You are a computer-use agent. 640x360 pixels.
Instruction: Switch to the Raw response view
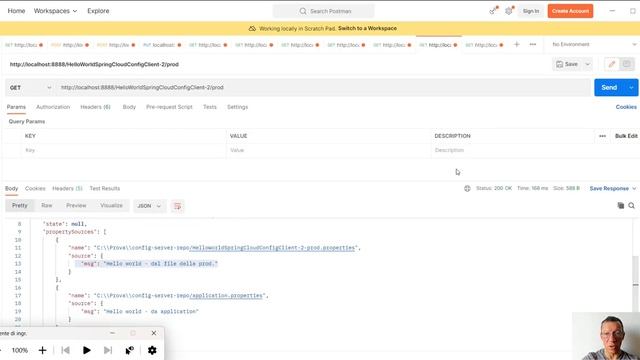tap(47, 205)
